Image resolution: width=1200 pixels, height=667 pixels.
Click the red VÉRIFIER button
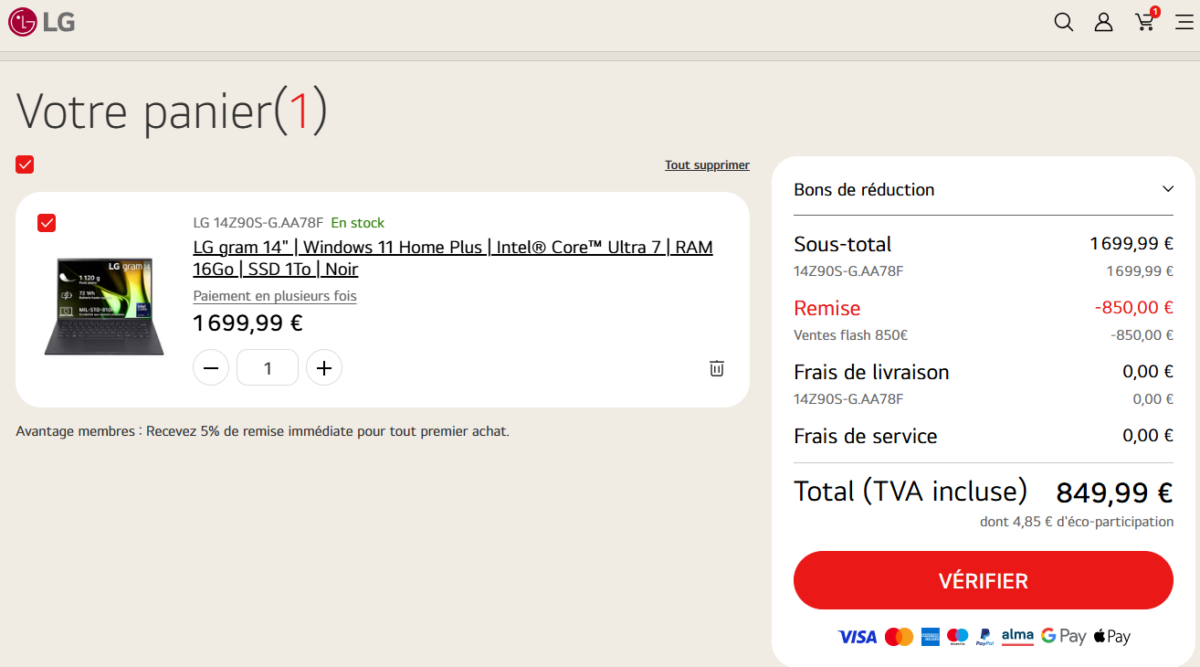pos(983,580)
